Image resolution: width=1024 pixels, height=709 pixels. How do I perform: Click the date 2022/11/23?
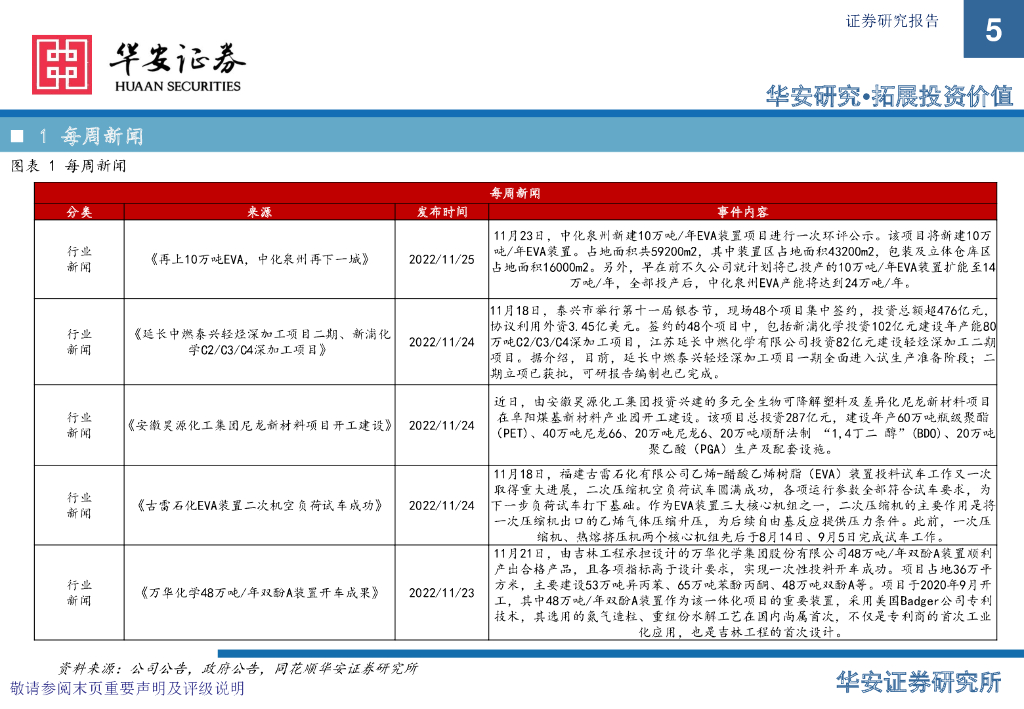click(x=441, y=593)
